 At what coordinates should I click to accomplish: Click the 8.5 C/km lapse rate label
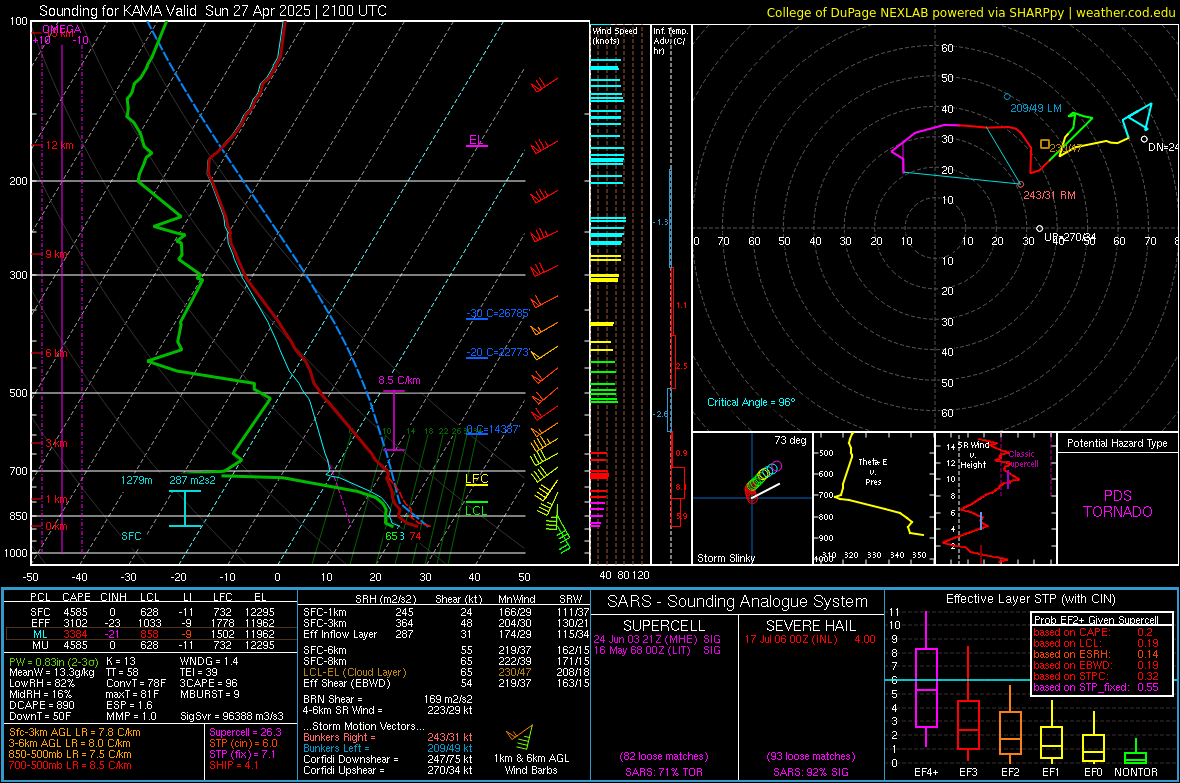(400, 380)
